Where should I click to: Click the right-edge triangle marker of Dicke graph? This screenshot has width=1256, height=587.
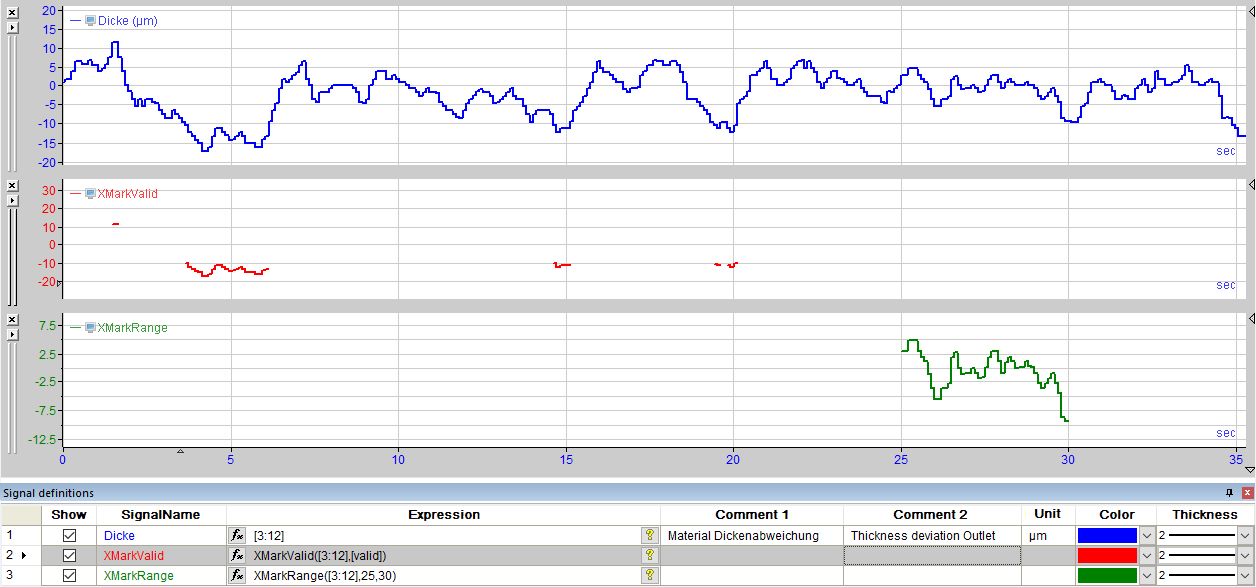pyautogui.click(x=1251, y=9)
